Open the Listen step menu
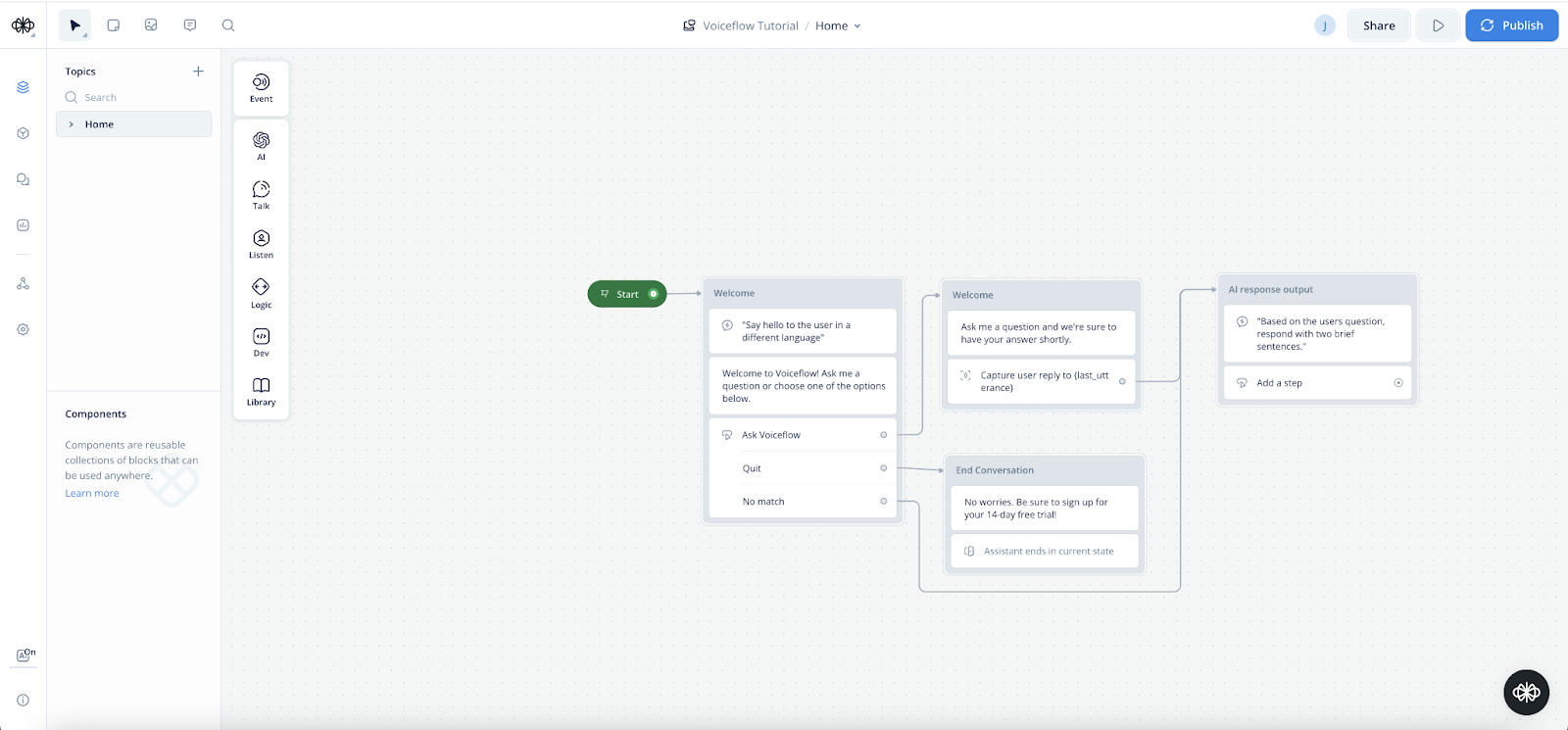The image size is (1568, 730). (x=262, y=244)
